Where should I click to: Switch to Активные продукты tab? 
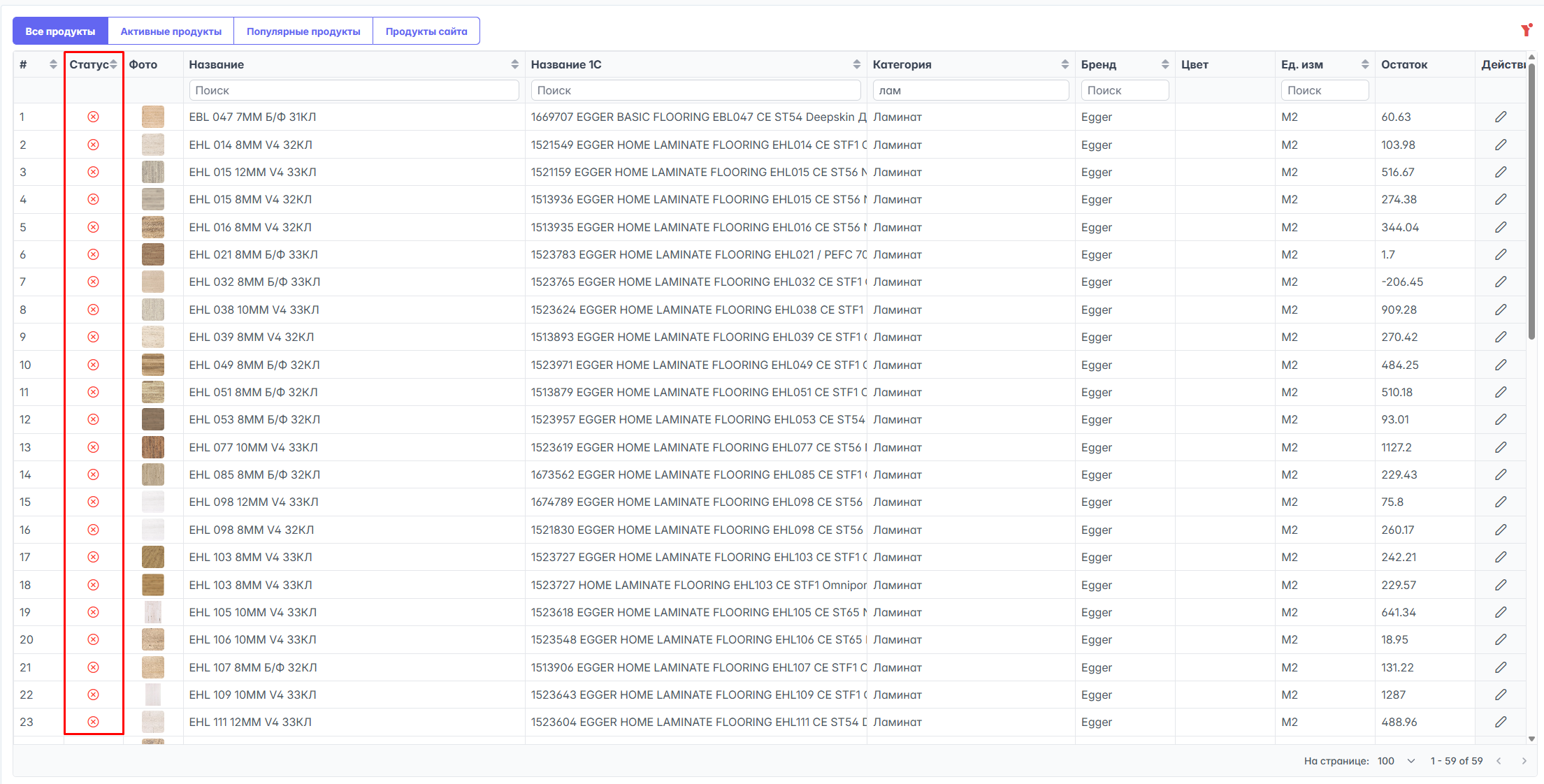[171, 31]
